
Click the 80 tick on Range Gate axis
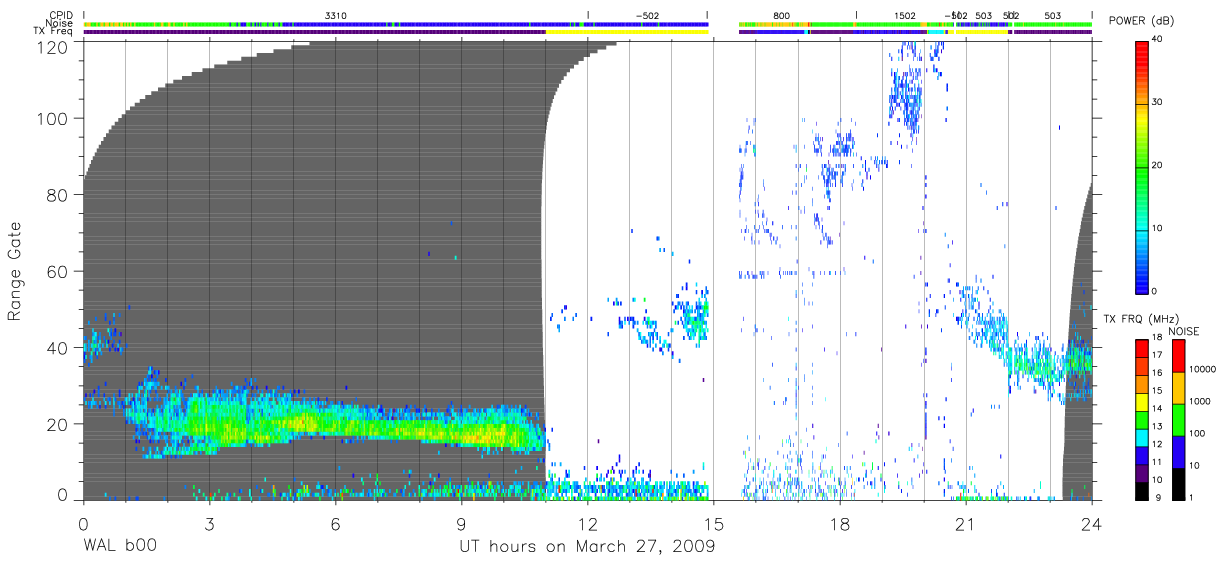pos(58,195)
